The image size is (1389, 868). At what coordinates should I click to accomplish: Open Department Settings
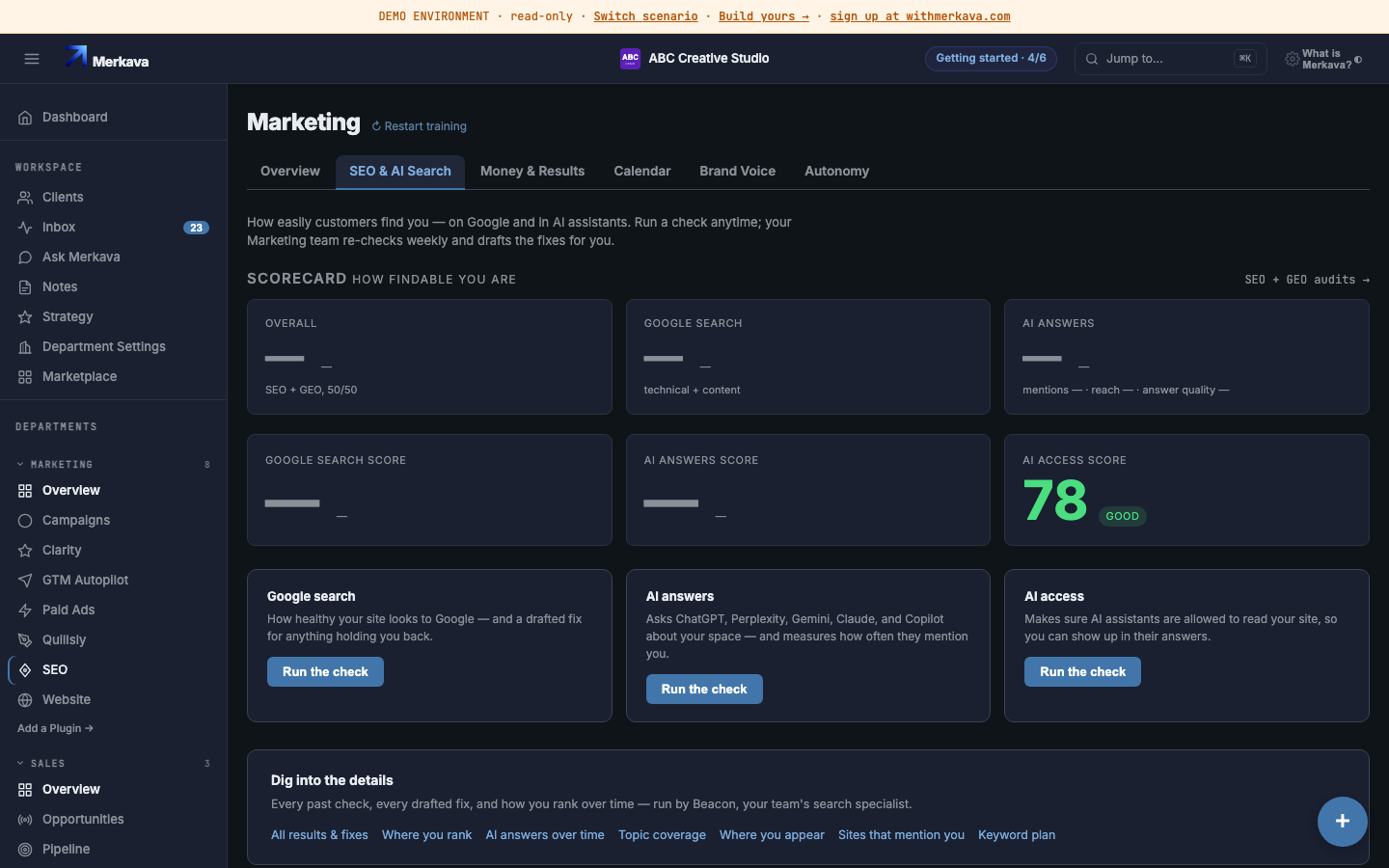114,347
